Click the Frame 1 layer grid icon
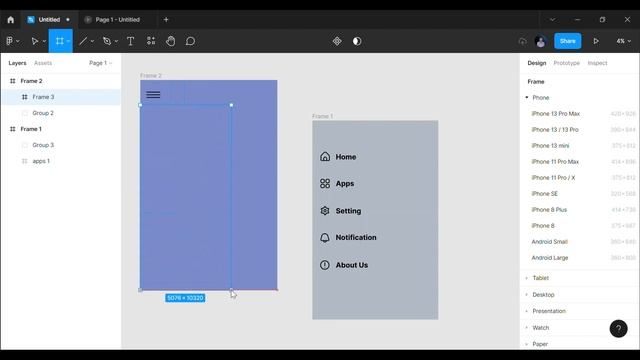The height and width of the screenshot is (360, 640). point(13,129)
